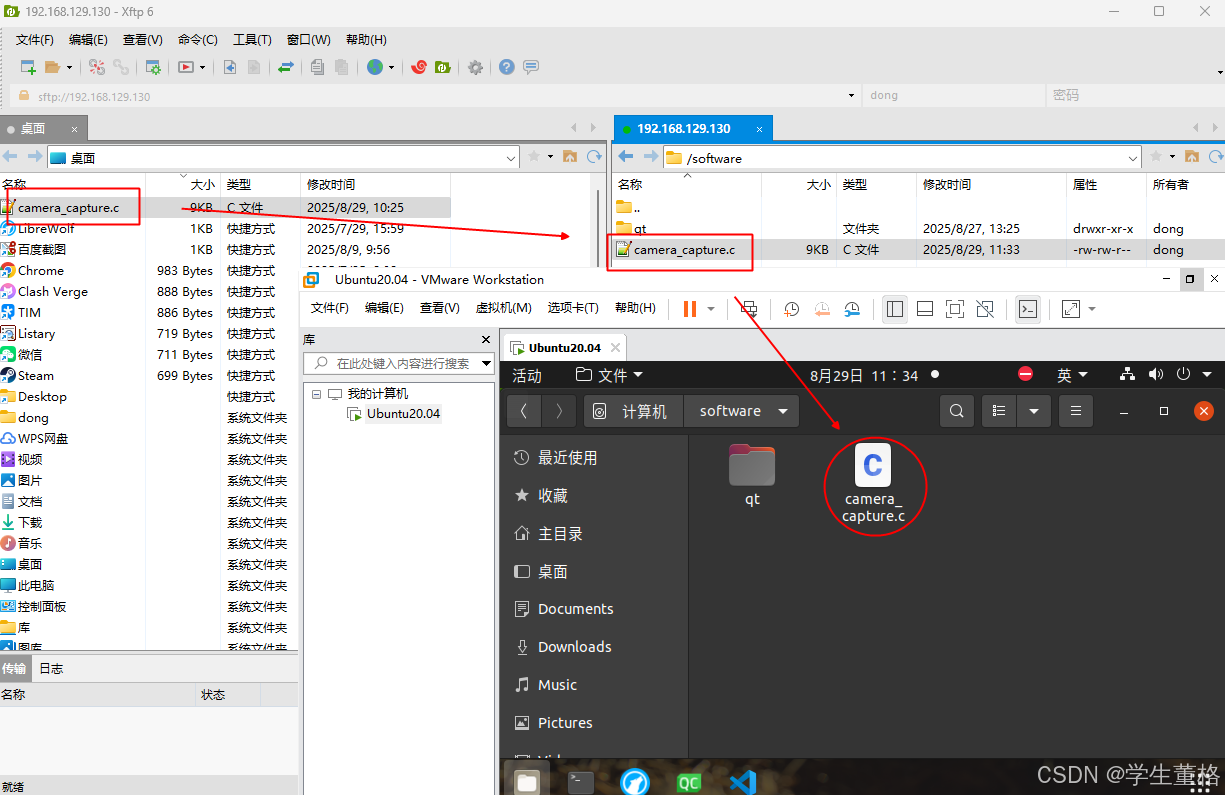Open Xftp session properties icon

point(153,67)
